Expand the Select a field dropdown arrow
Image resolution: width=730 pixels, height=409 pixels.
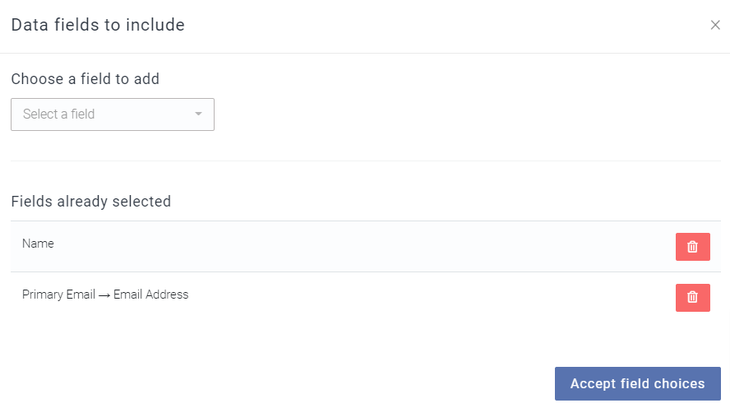198,114
